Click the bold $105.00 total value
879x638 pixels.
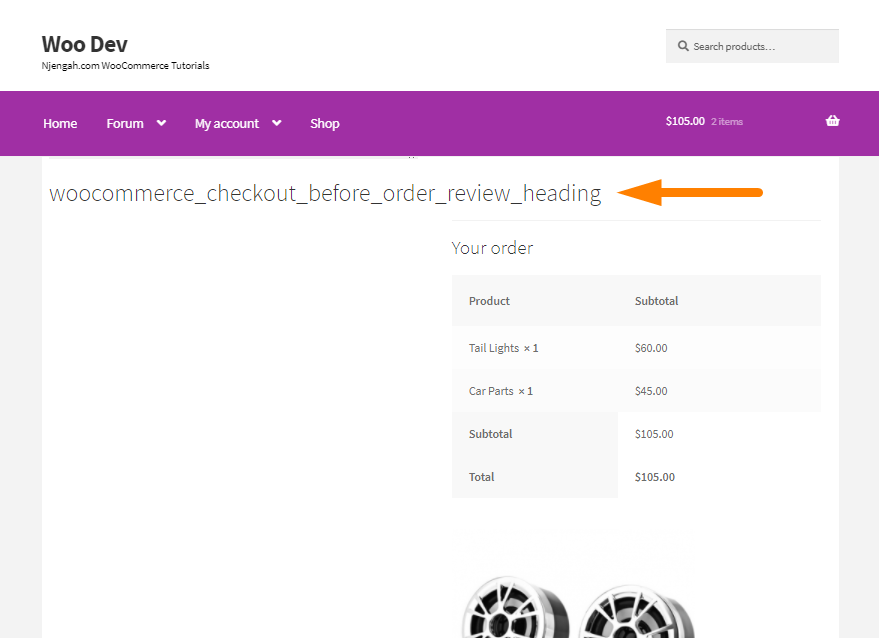pos(655,477)
